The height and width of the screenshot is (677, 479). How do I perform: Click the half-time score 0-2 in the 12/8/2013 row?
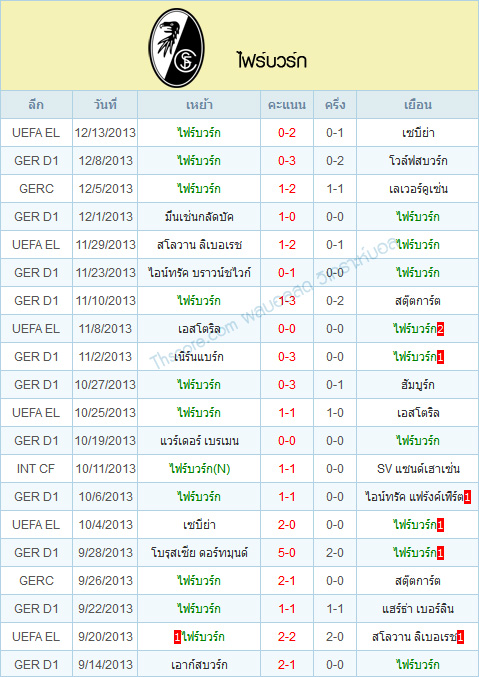[x=335, y=161]
